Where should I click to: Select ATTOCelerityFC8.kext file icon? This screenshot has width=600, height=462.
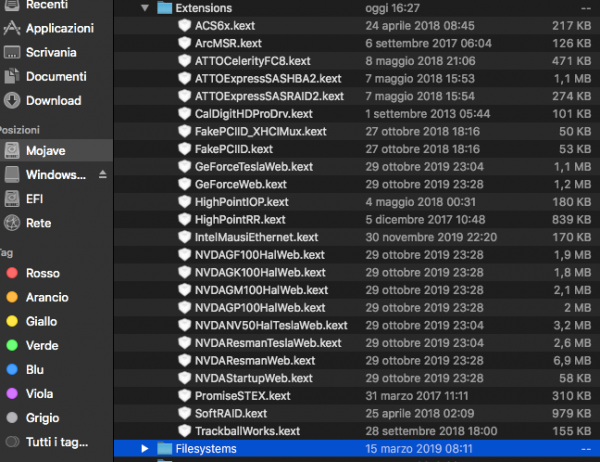(x=184, y=61)
